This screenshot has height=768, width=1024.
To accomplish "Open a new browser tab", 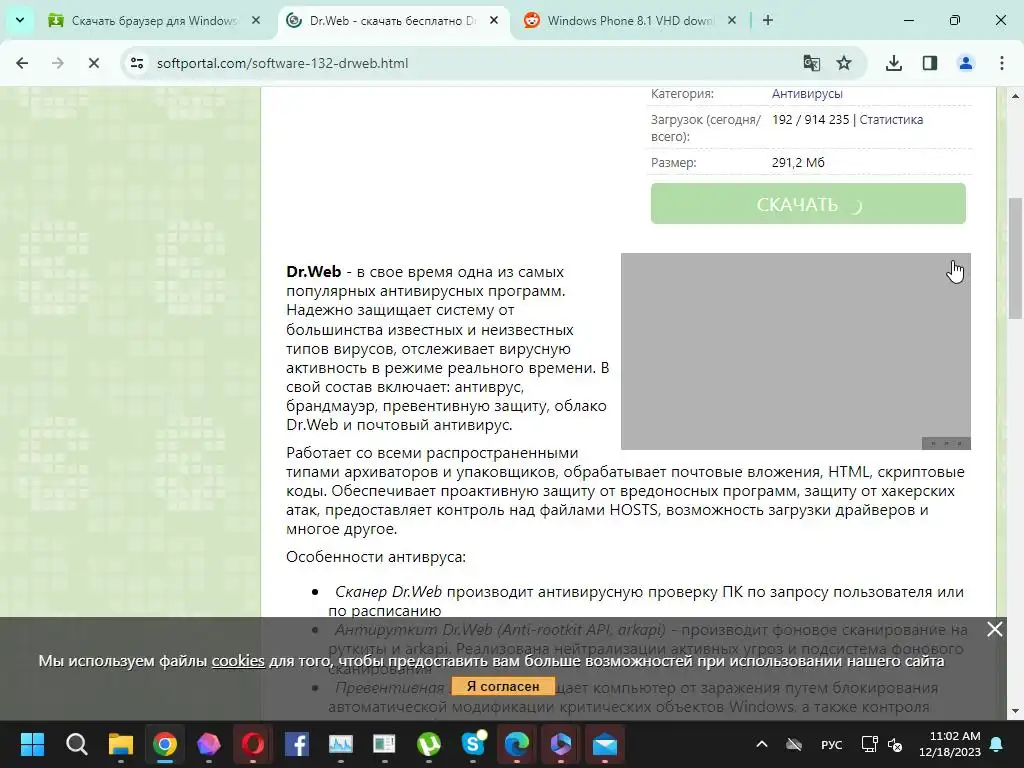I will click(x=768, y=20).
